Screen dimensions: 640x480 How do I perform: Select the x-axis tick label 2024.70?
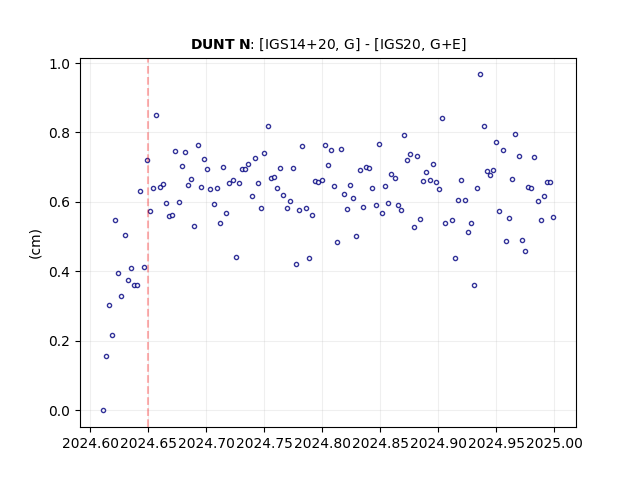(x=206, y=443)
